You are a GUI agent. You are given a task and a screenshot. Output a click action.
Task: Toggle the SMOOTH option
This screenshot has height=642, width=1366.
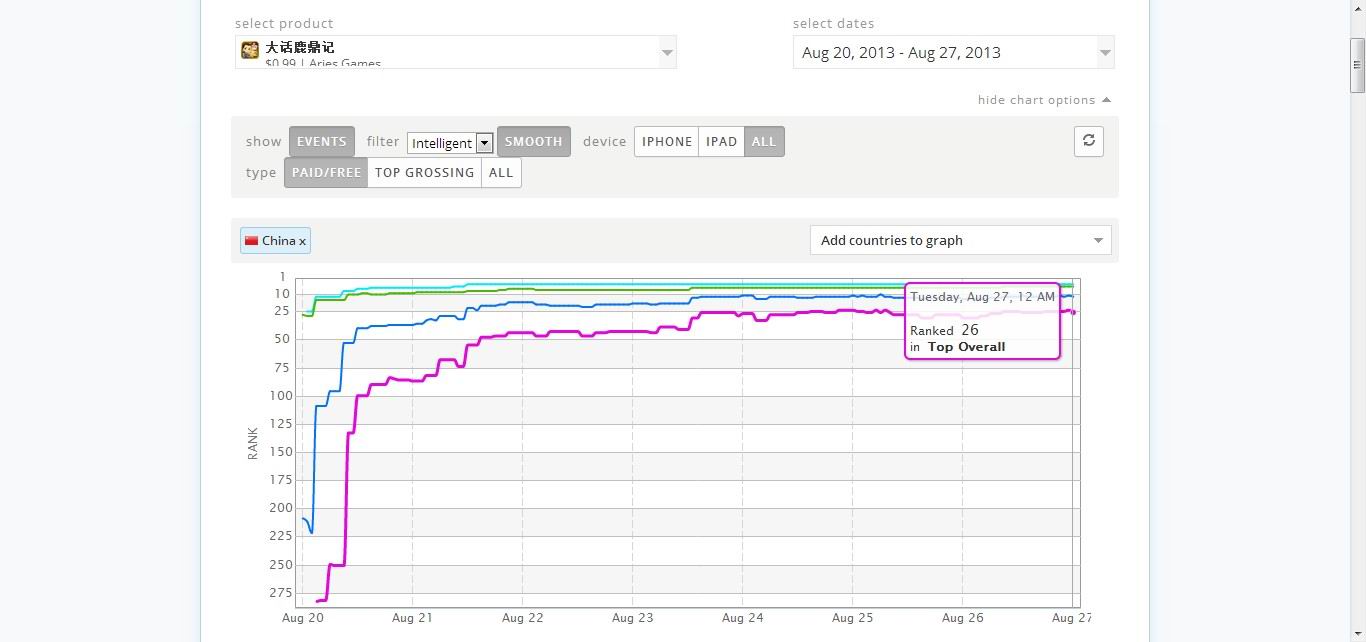[533, 142]
